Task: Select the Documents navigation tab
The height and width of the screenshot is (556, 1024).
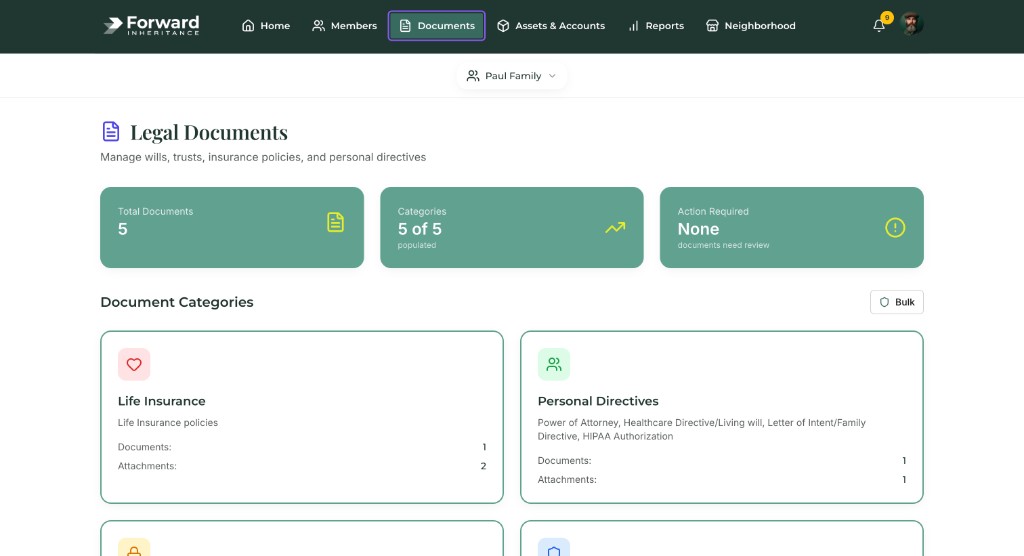Action: pyautogui.click(x=436, y=26)
